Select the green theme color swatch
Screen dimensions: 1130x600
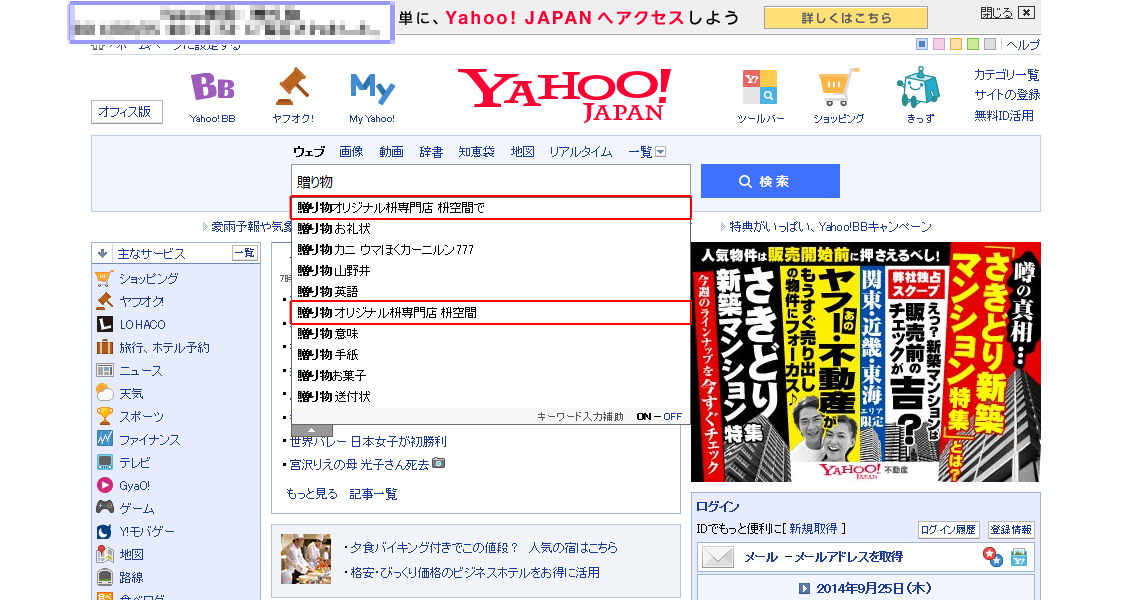click(973, 44)
